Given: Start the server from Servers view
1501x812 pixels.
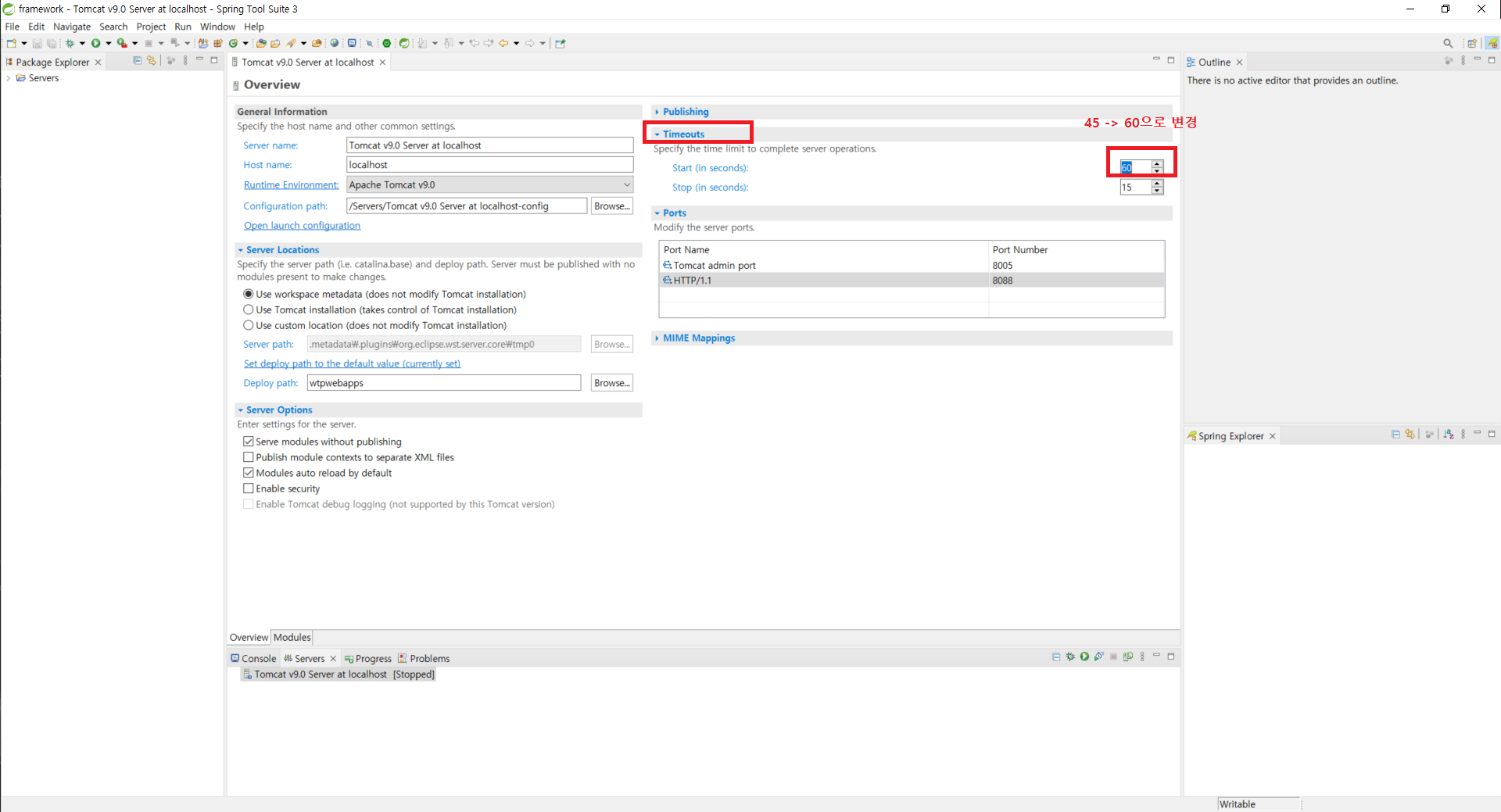Looking at the screenshot, I should click(1084, 656).
